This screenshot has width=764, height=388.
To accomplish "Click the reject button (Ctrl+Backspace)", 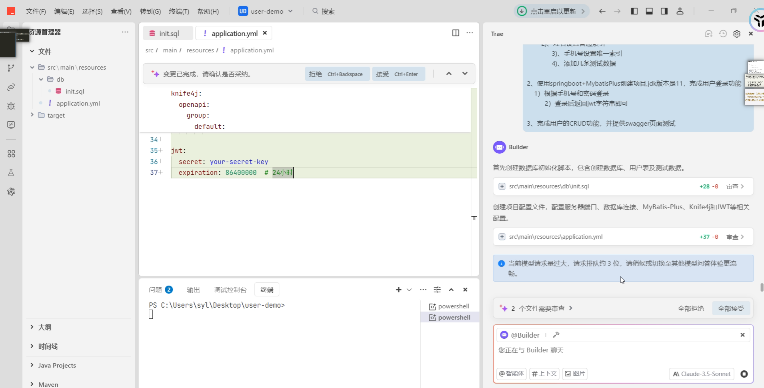I will [337, 74].
